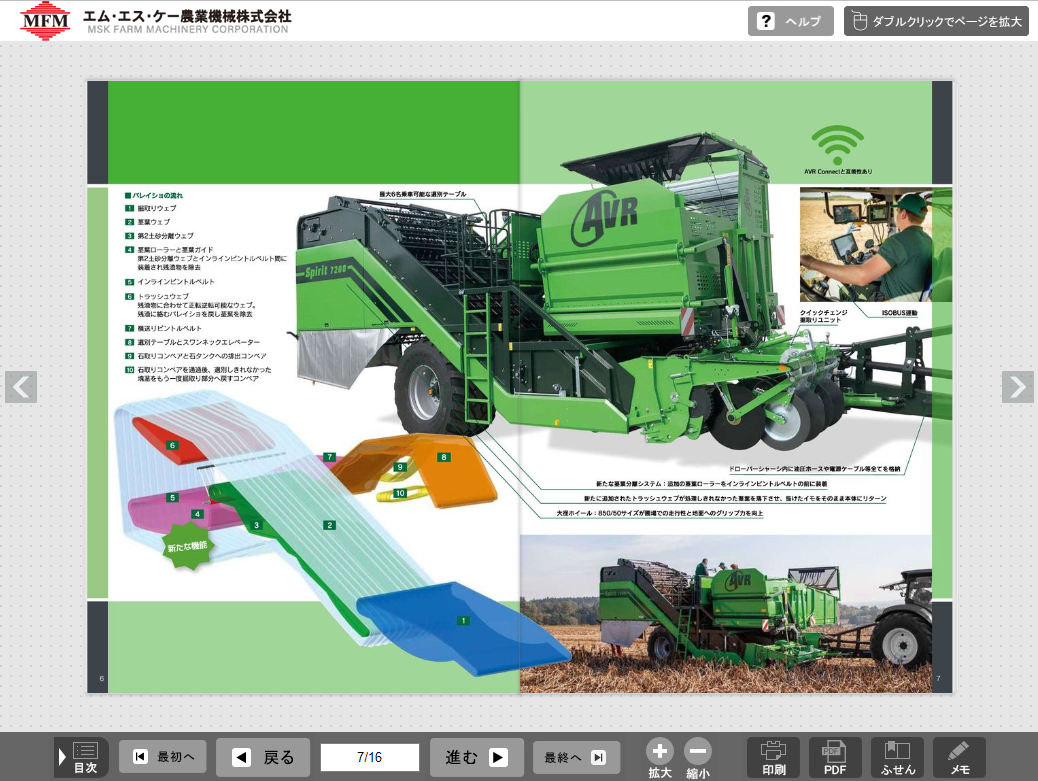Click the 横送りピントルベルト list item
The image size is (1038, 781).
coord(169,328)
